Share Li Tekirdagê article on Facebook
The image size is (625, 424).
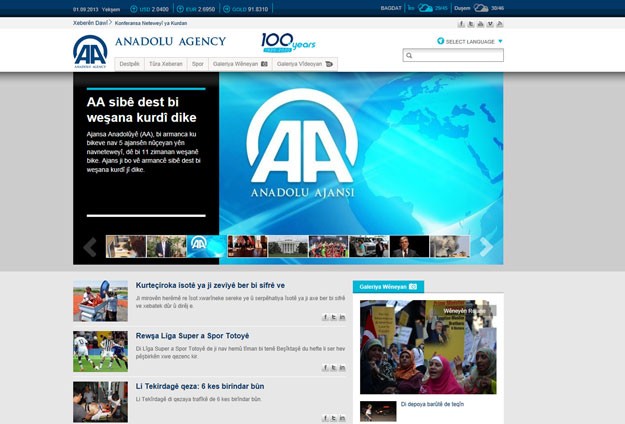tap(325, 418)
